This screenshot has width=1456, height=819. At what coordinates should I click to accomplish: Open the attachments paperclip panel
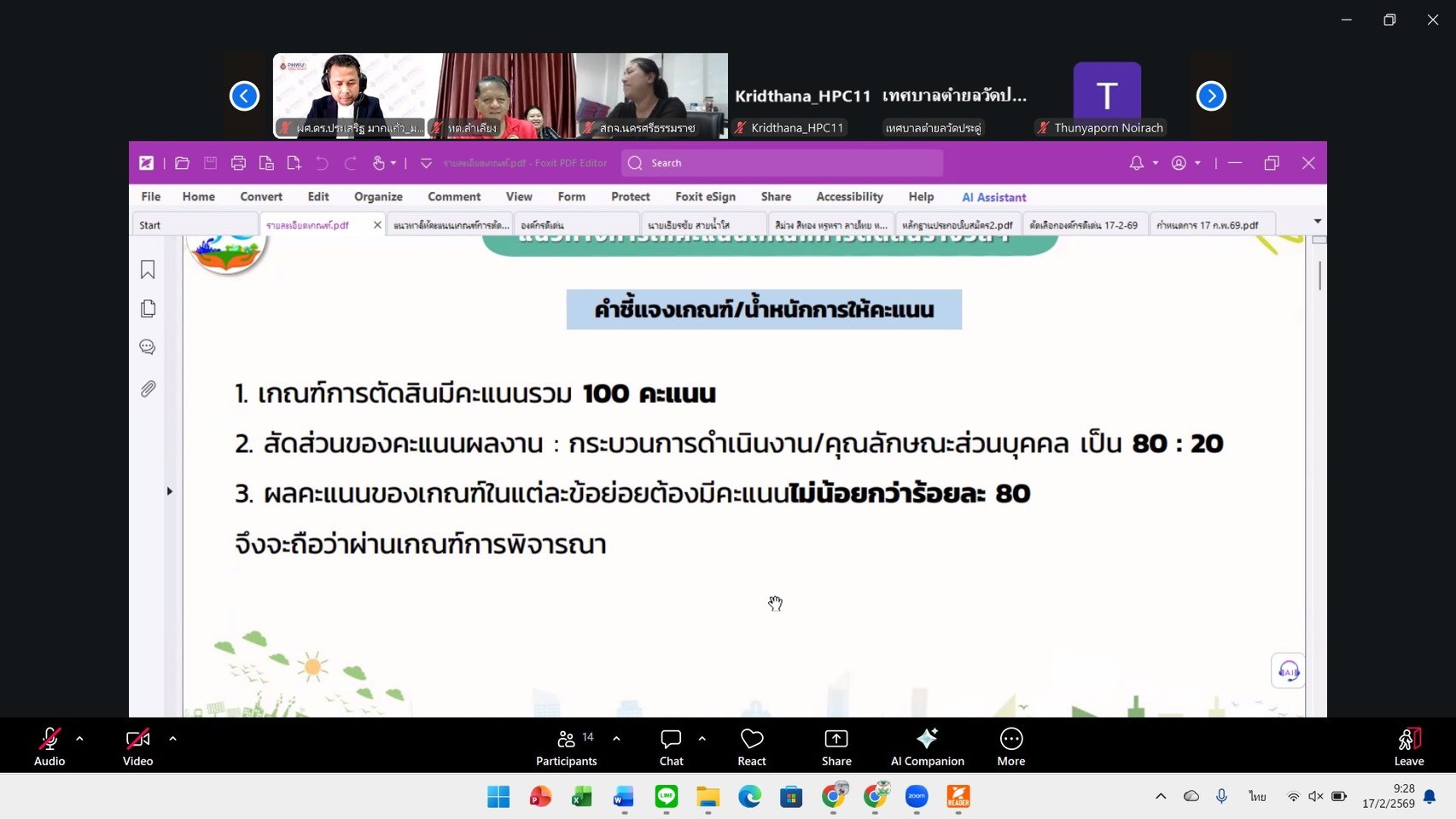coord(148,389)
